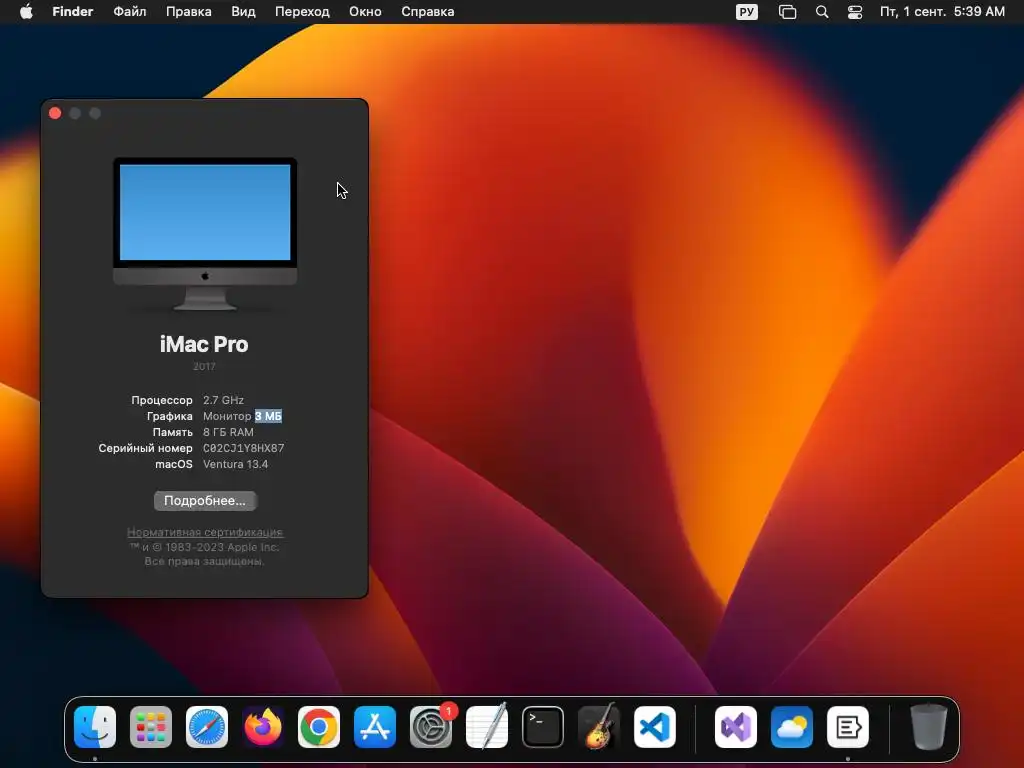Click the 2.7 GHz processor value
Image resolution: width=1024 pixels, height=768 pixels.
tap(223, 400)
